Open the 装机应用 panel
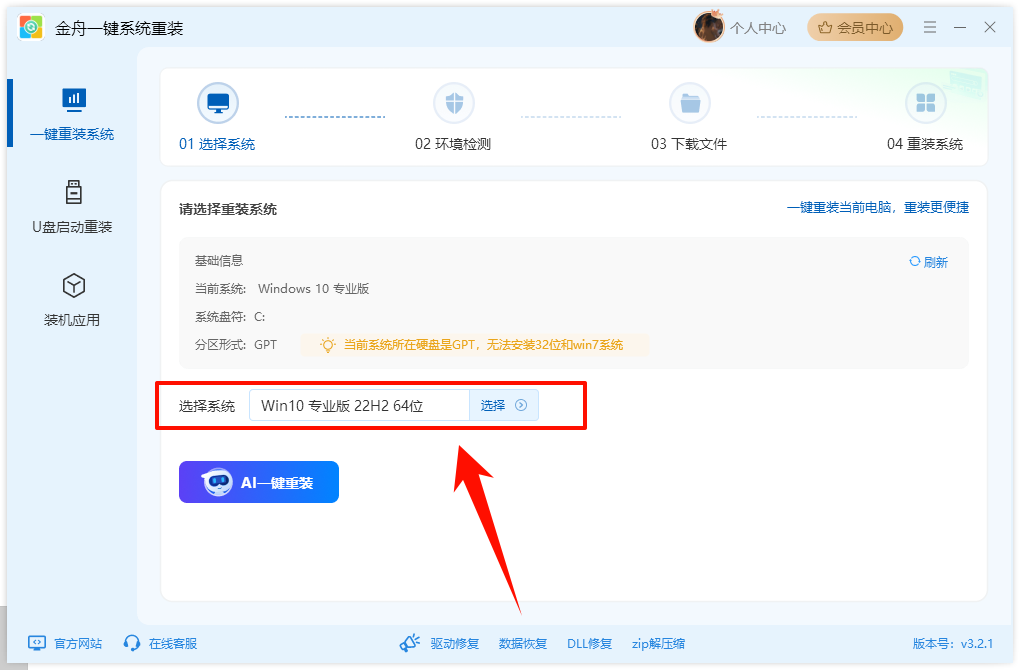 pyautogui.click(x=72, y=297)
